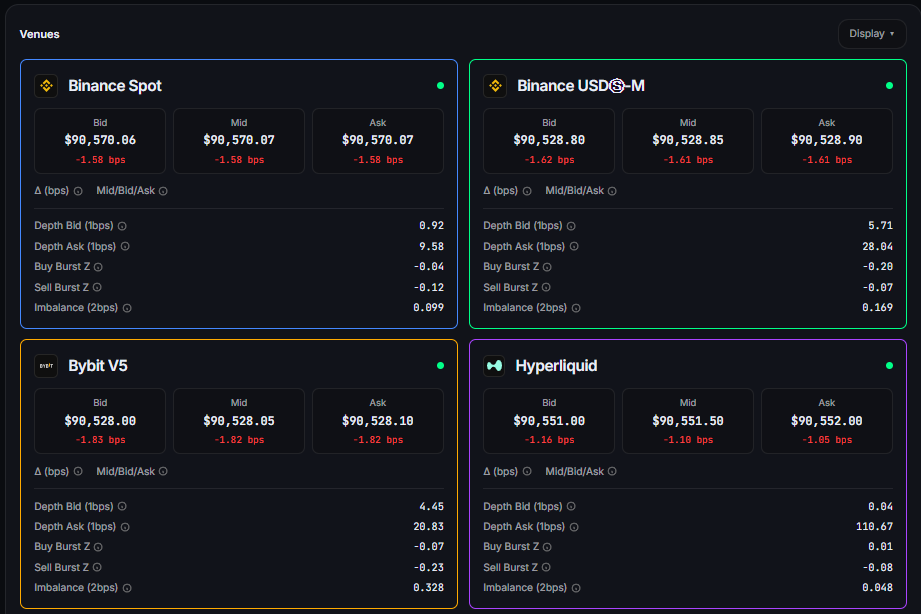921x614 pixels.
Task: Select Δ (bps) mode on Bybit V5
Action: 51,471
